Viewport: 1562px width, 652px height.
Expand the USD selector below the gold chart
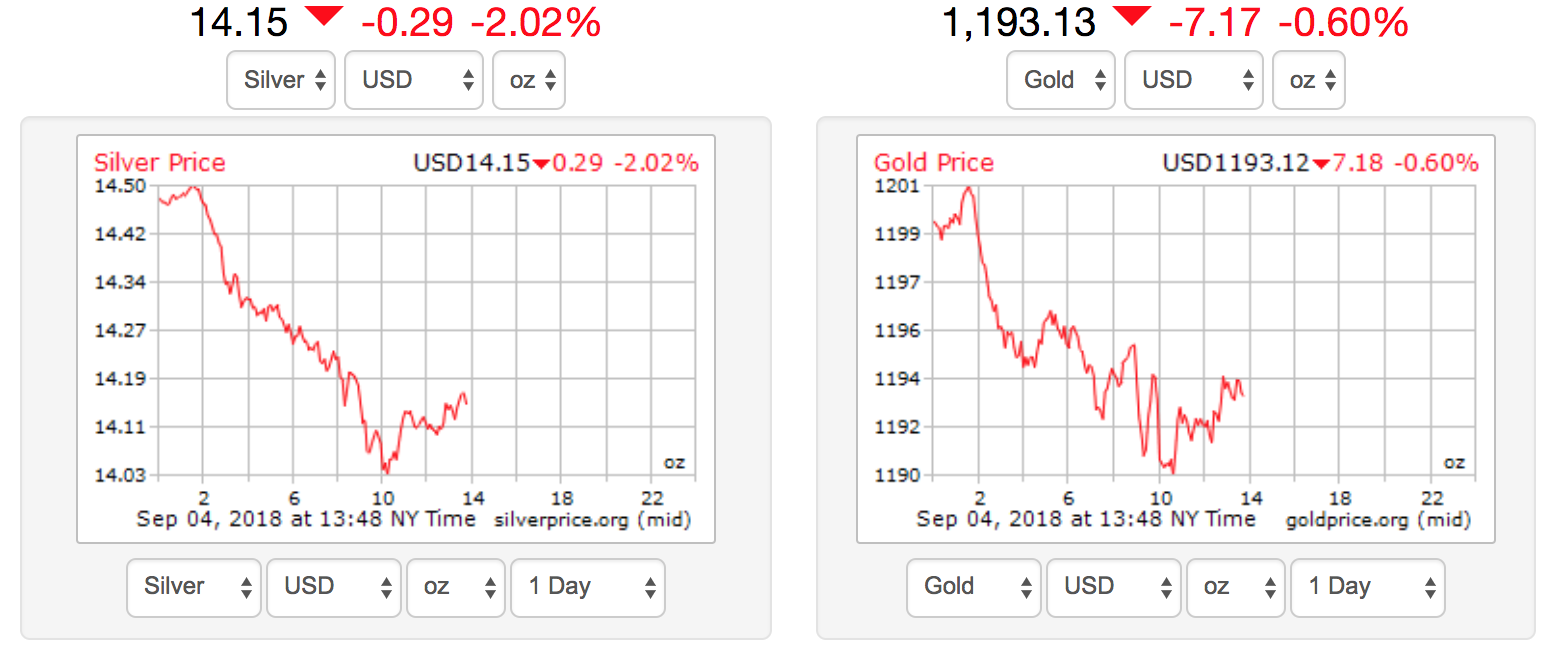click(x=1114, y=587)
